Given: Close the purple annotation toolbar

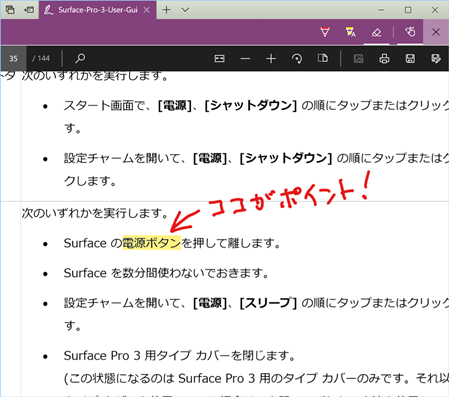Looking at the screenshot, I should pyautogui.click(x=436, y=32).
